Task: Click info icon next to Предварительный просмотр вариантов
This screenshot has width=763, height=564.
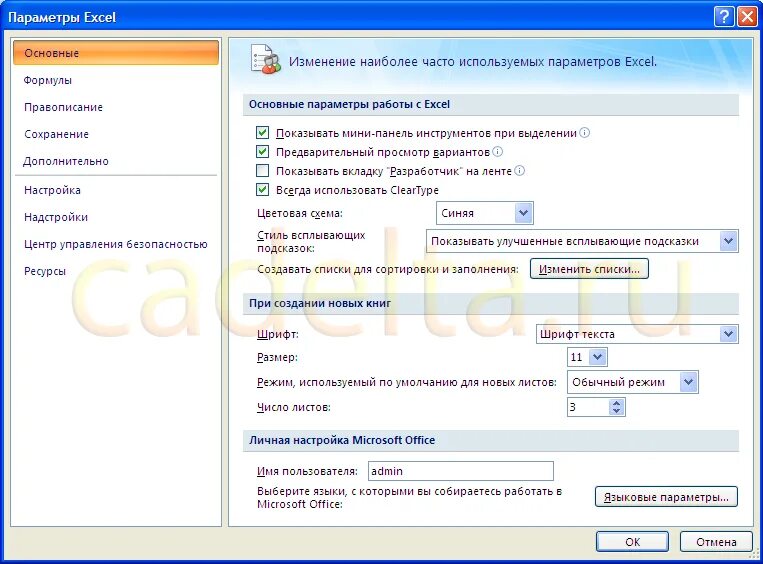Action: [497, 152]
